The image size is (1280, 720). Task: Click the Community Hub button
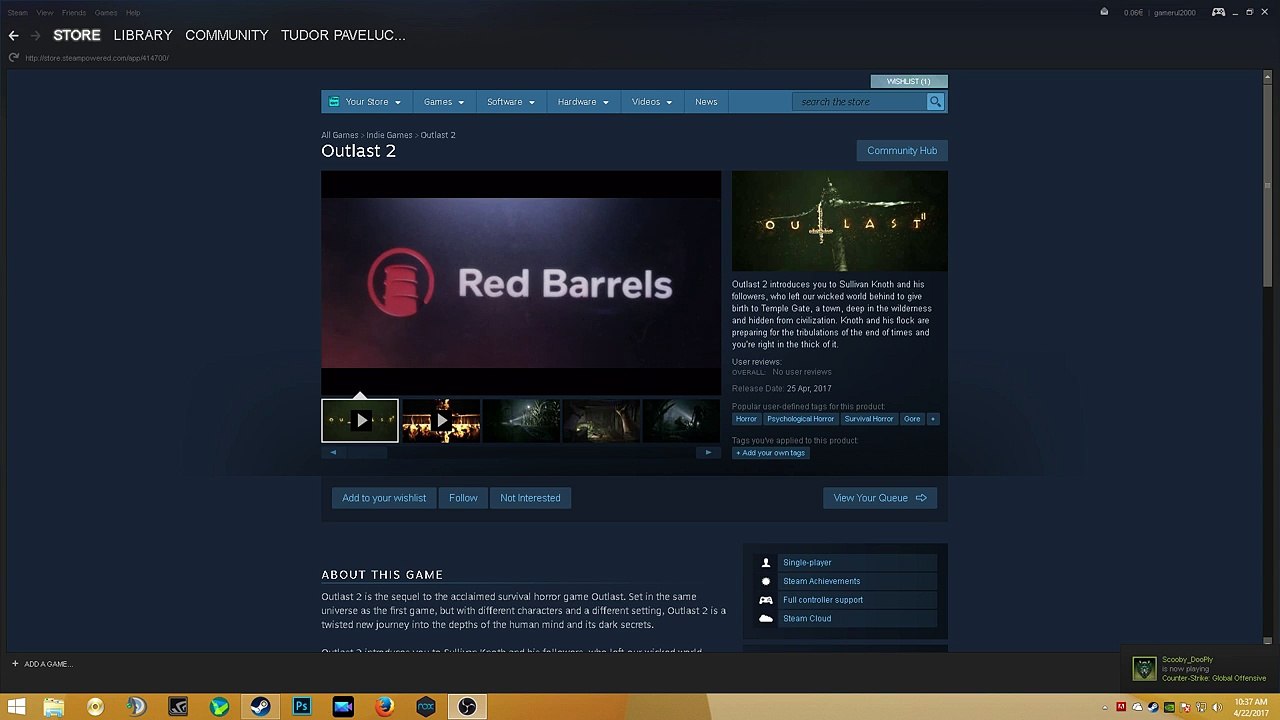[902, 151]
